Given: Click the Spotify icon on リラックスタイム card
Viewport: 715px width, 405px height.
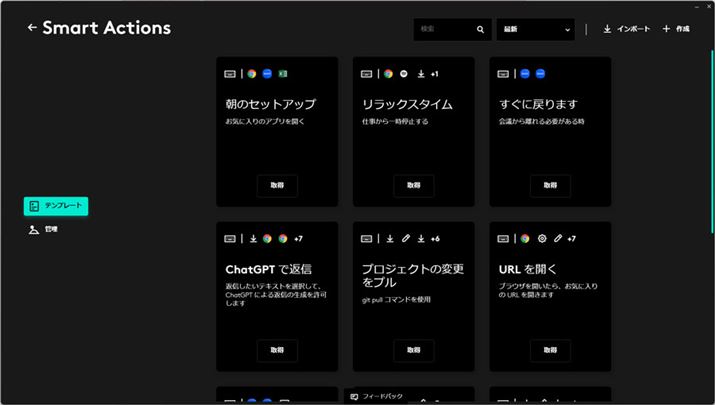Looking at the screenshot, I should click(x=404, y=74).
